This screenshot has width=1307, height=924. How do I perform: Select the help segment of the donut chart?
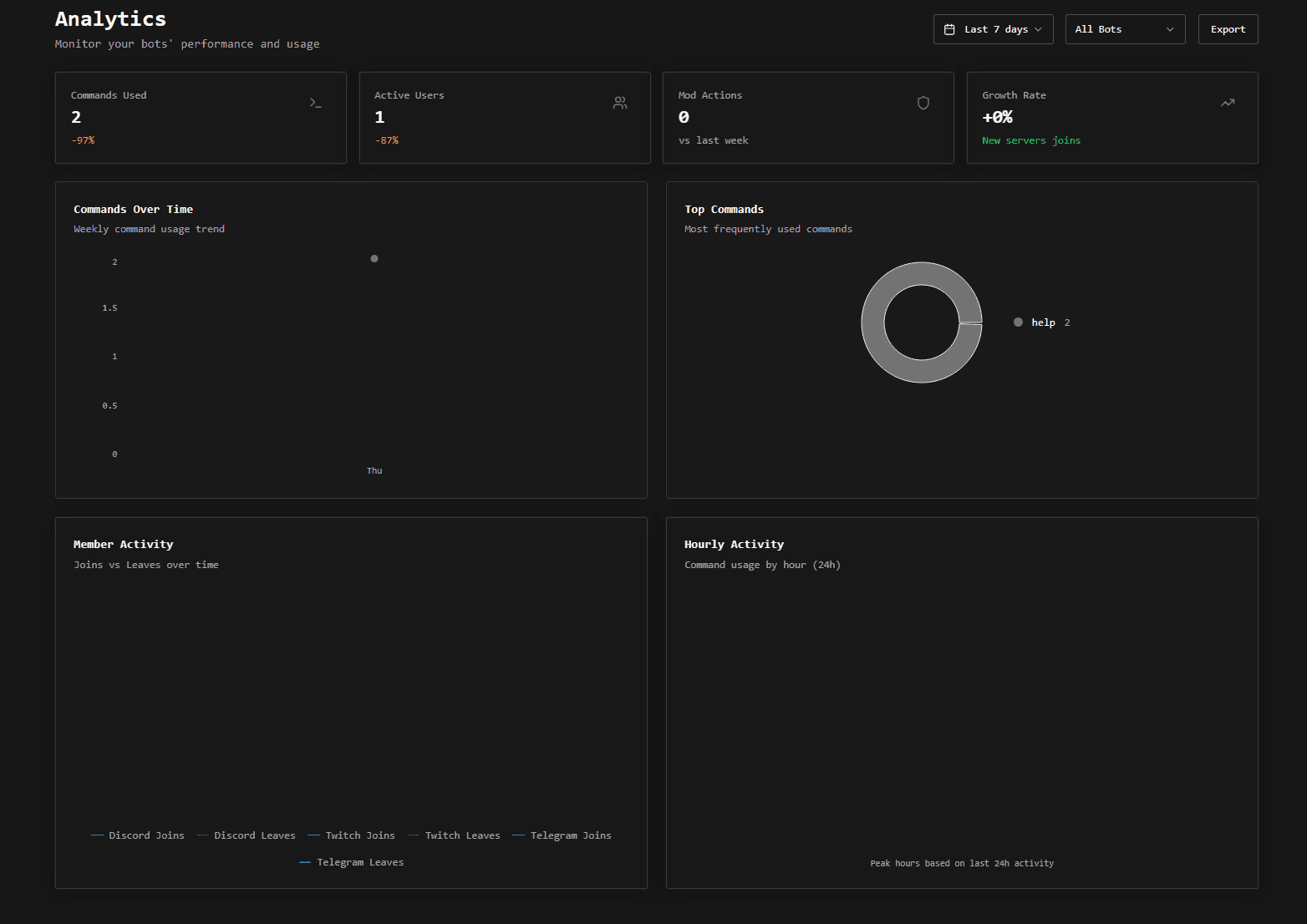pyautogui.click(x=922, y=276)
